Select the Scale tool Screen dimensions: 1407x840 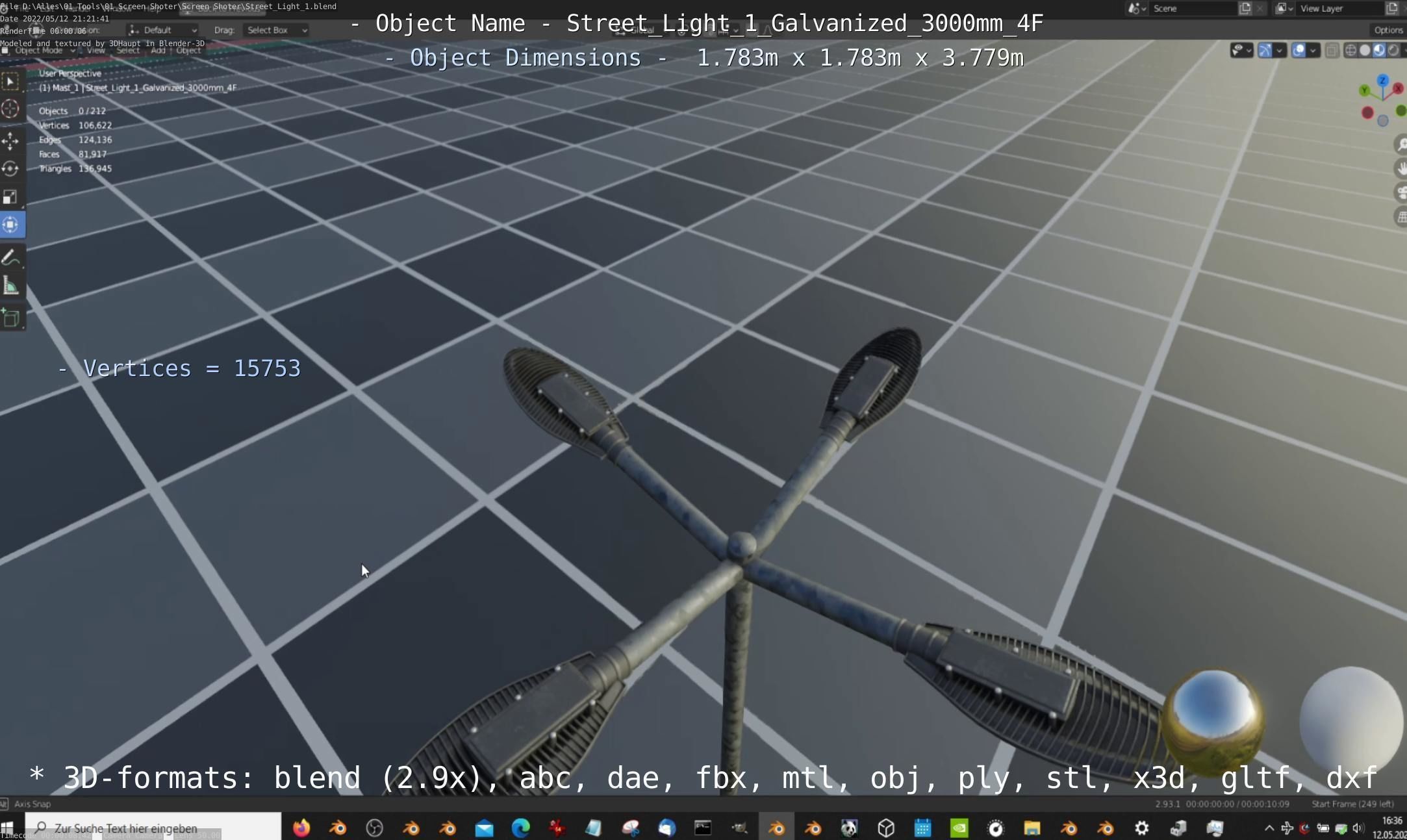pos(10,197)
